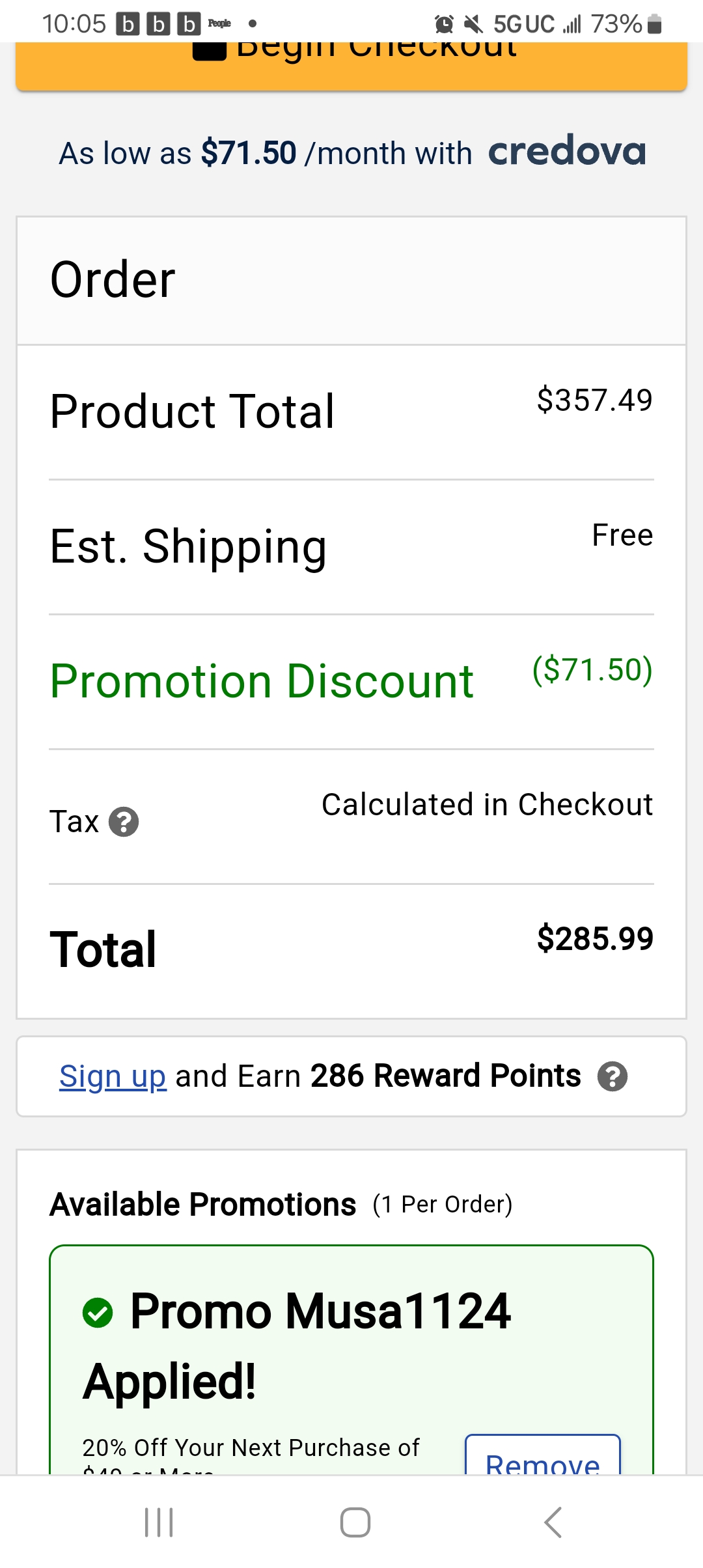The width and height of the screenshot is (703, 1568).
Task: Tap the Total $285.99 amount
Action: (595, 938)
